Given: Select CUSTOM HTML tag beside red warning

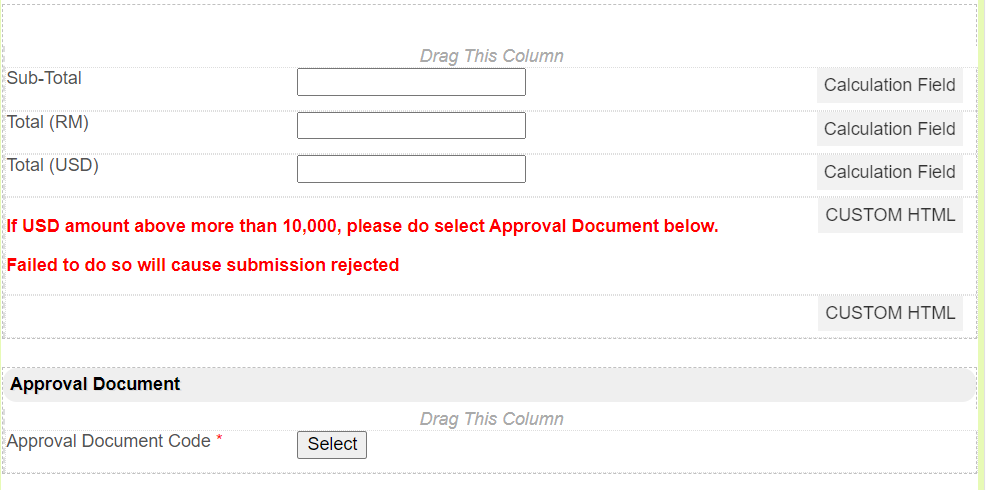Looking at the screenshot, I should 890,215.
